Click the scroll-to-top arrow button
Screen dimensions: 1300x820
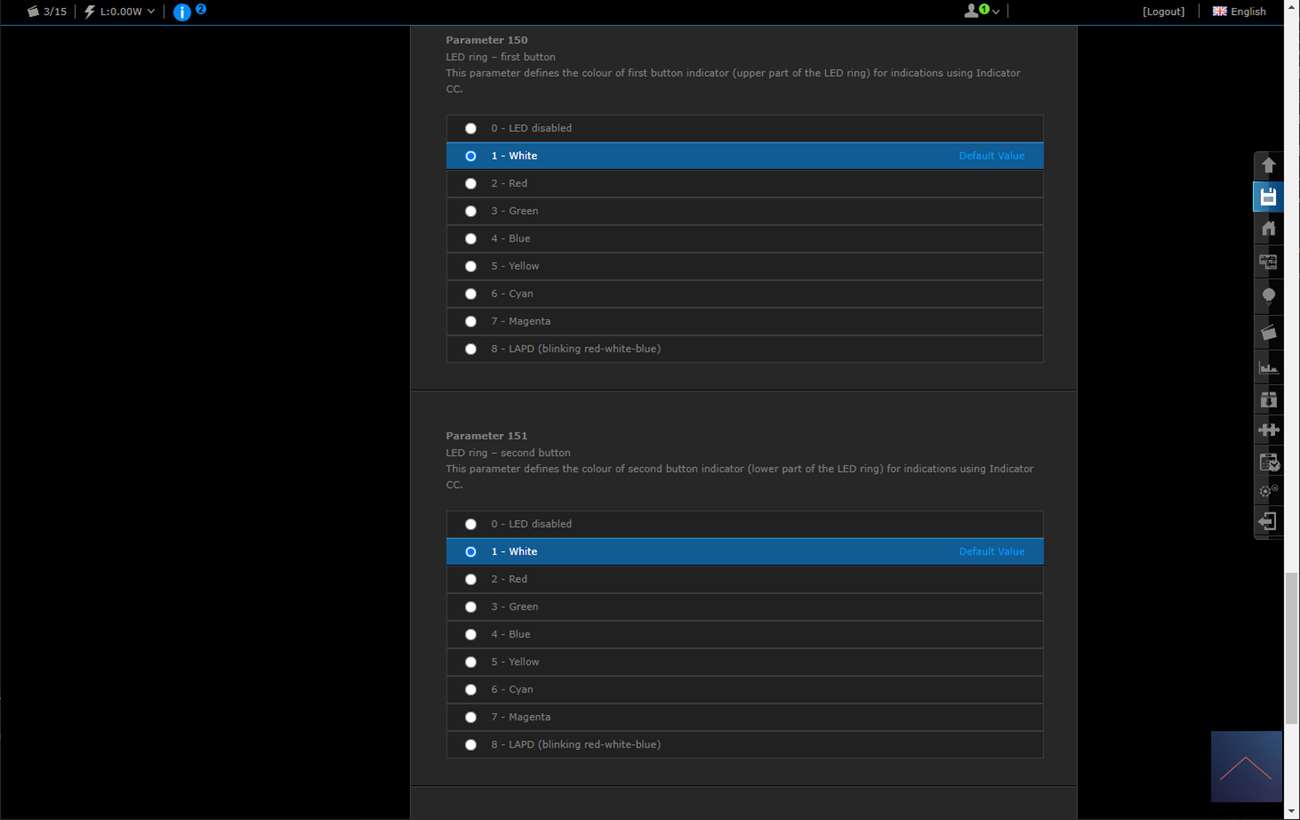click(x=1246, y=767)
